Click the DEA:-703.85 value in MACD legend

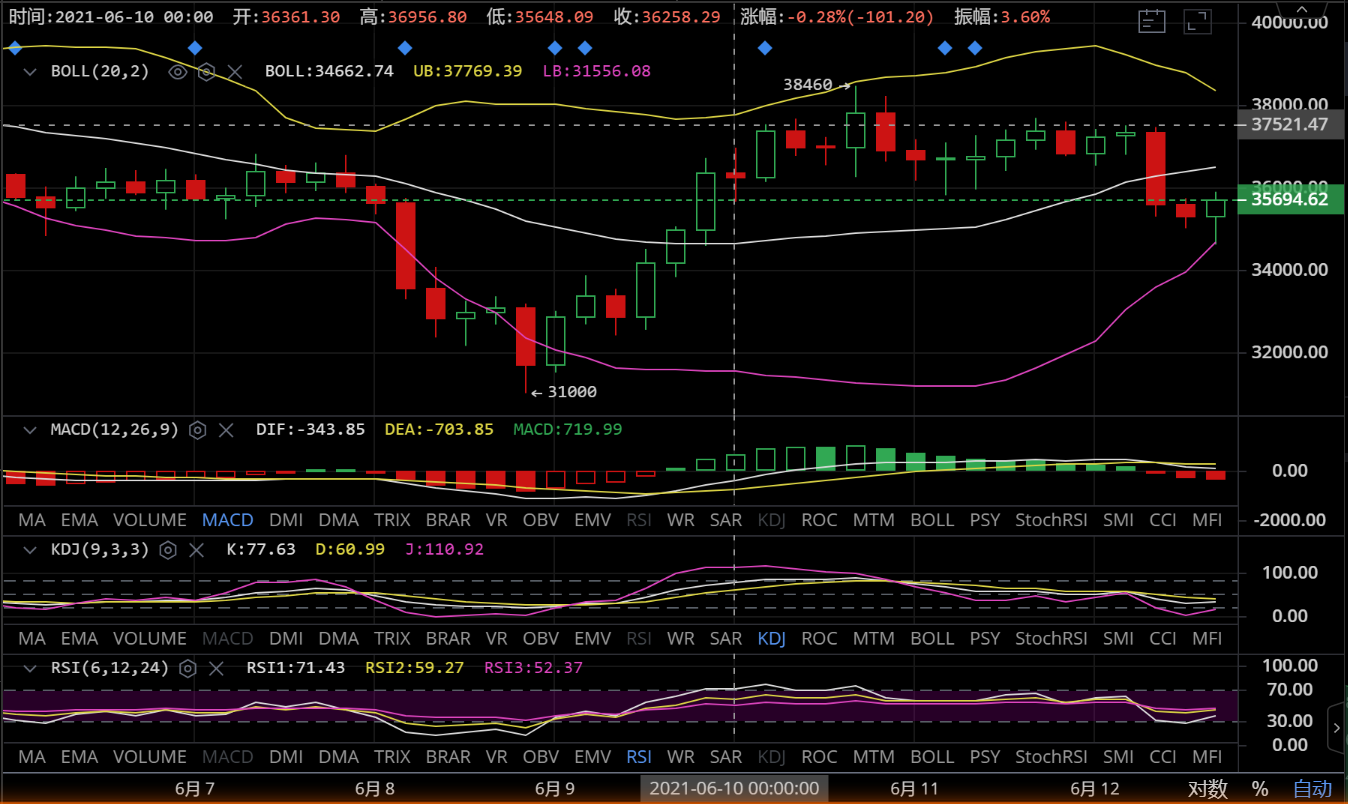(x=440, y=430)
